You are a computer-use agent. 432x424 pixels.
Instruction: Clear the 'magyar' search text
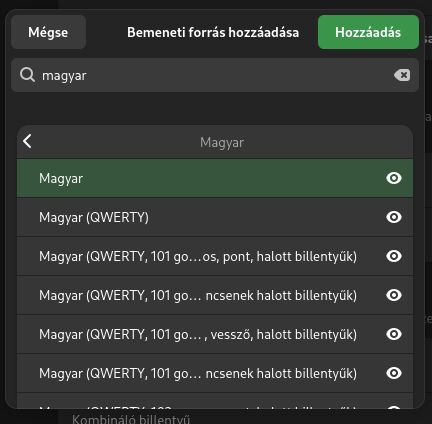pyautogui.click(x=402, y=75)
